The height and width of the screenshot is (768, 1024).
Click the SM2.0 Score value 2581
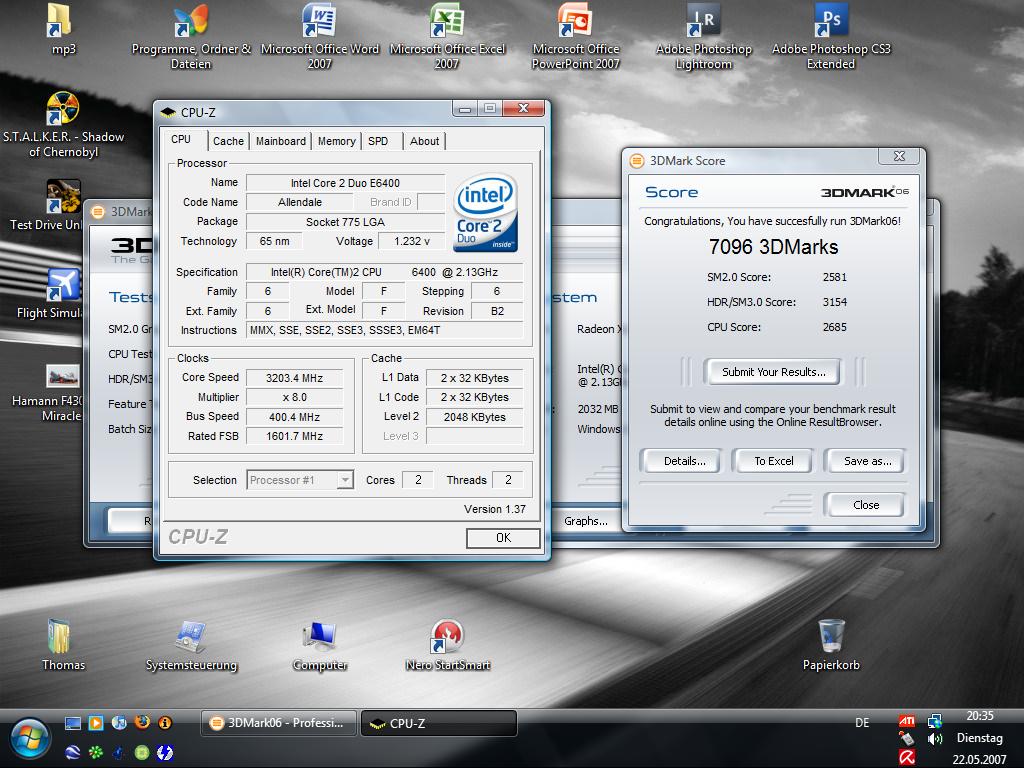[x=835, y=277]
